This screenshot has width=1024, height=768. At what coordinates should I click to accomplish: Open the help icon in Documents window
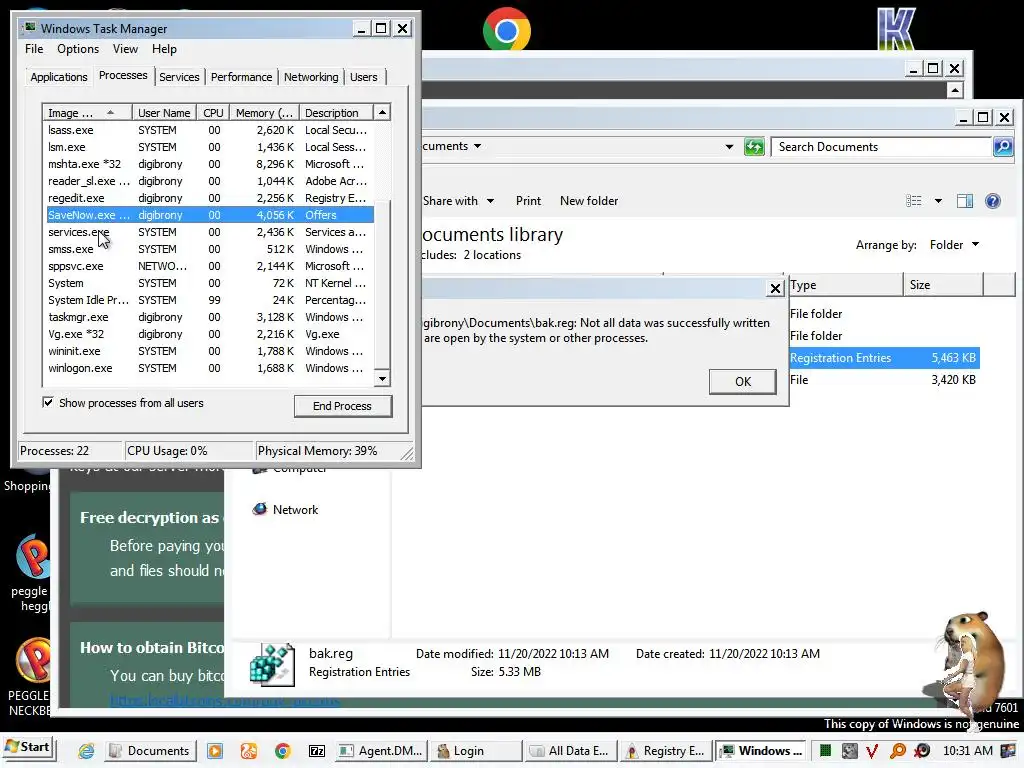tap(993, 200)
